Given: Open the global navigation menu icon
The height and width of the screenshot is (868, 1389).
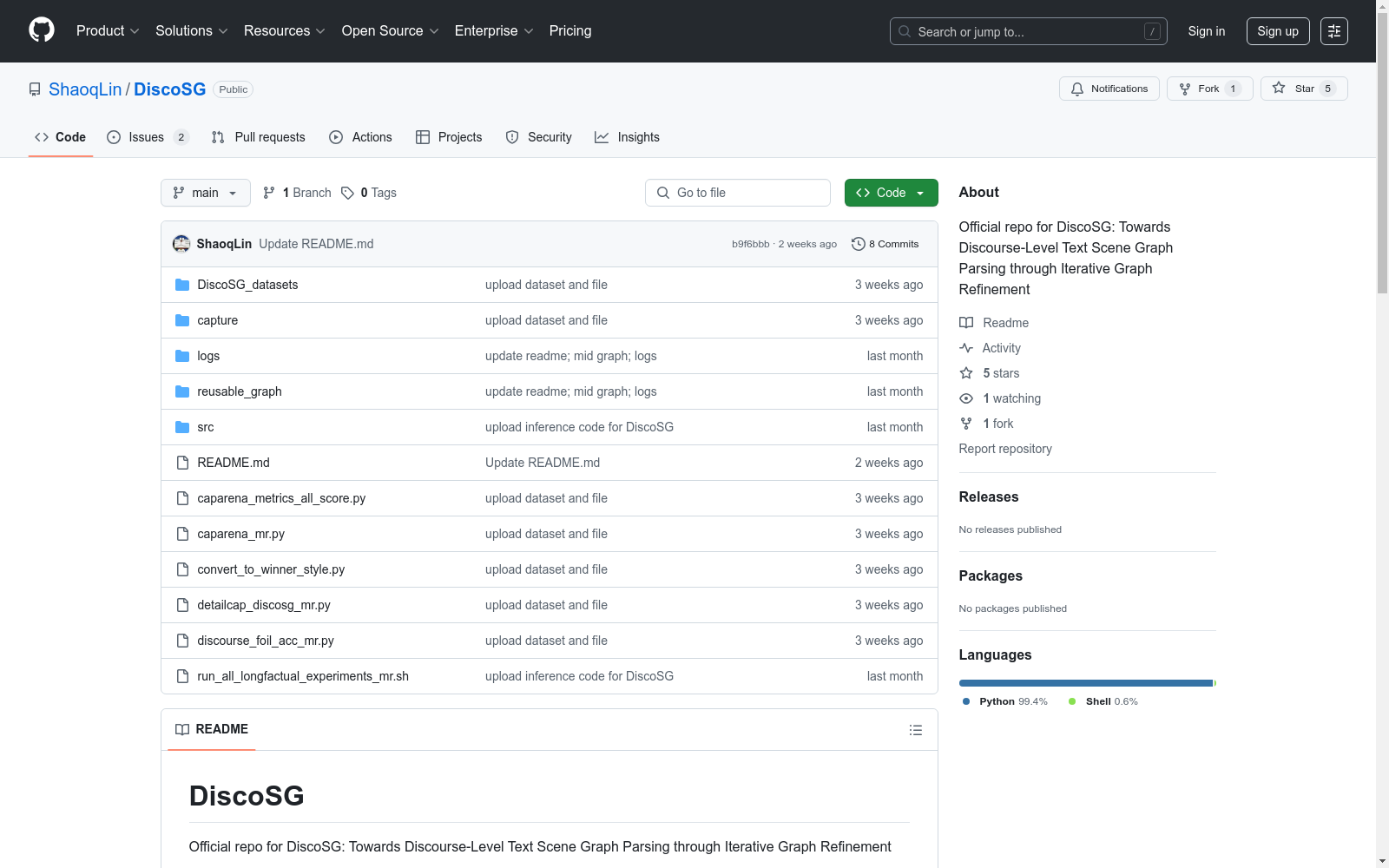Looking at the screenshot, I should [1334, 31].
